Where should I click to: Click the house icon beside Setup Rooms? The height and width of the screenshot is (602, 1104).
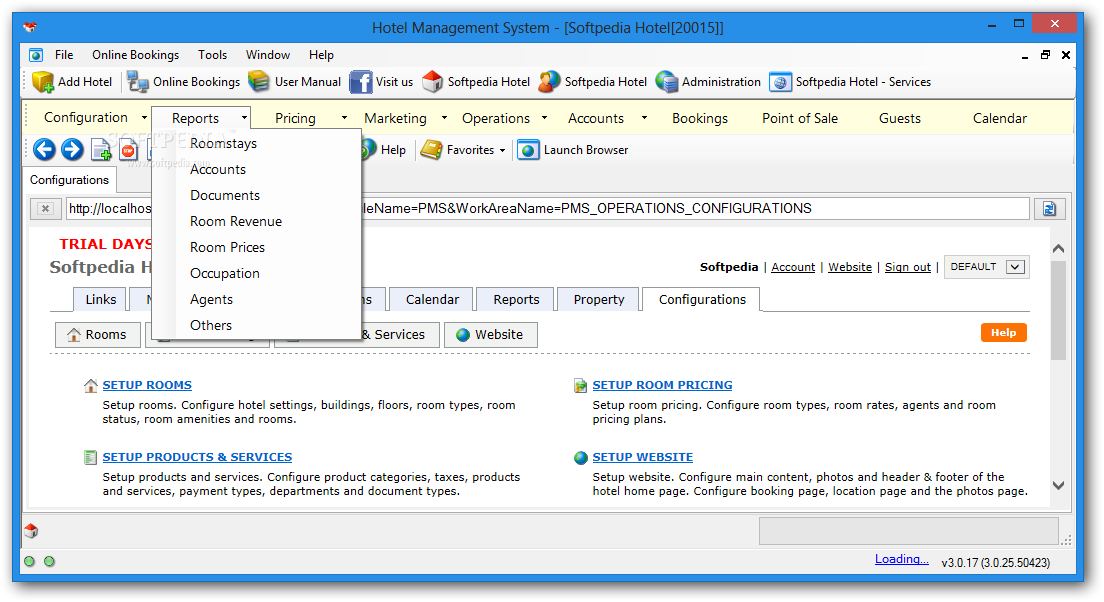click(91, 385)
